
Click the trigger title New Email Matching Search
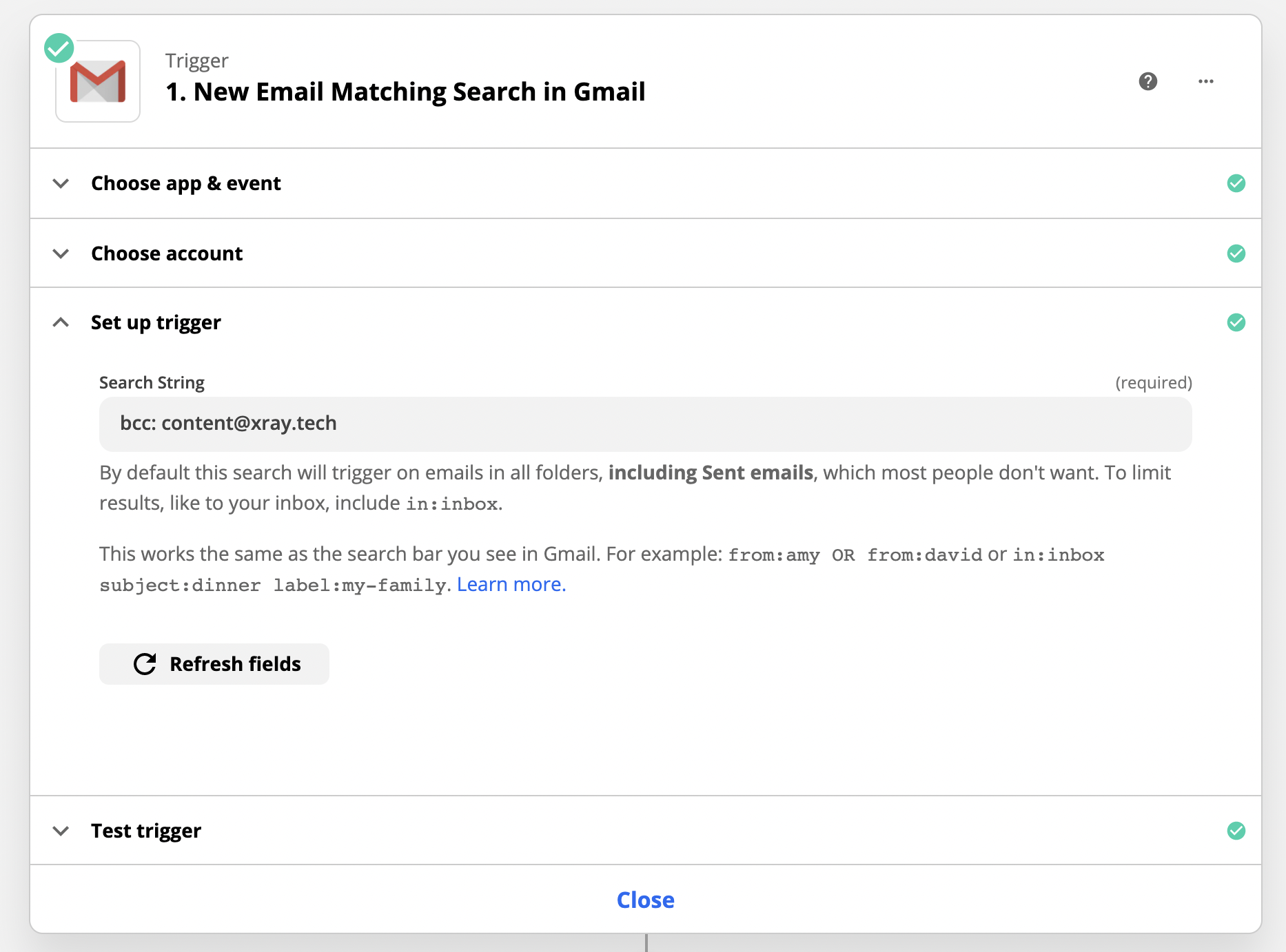click(x=405, y=92)
